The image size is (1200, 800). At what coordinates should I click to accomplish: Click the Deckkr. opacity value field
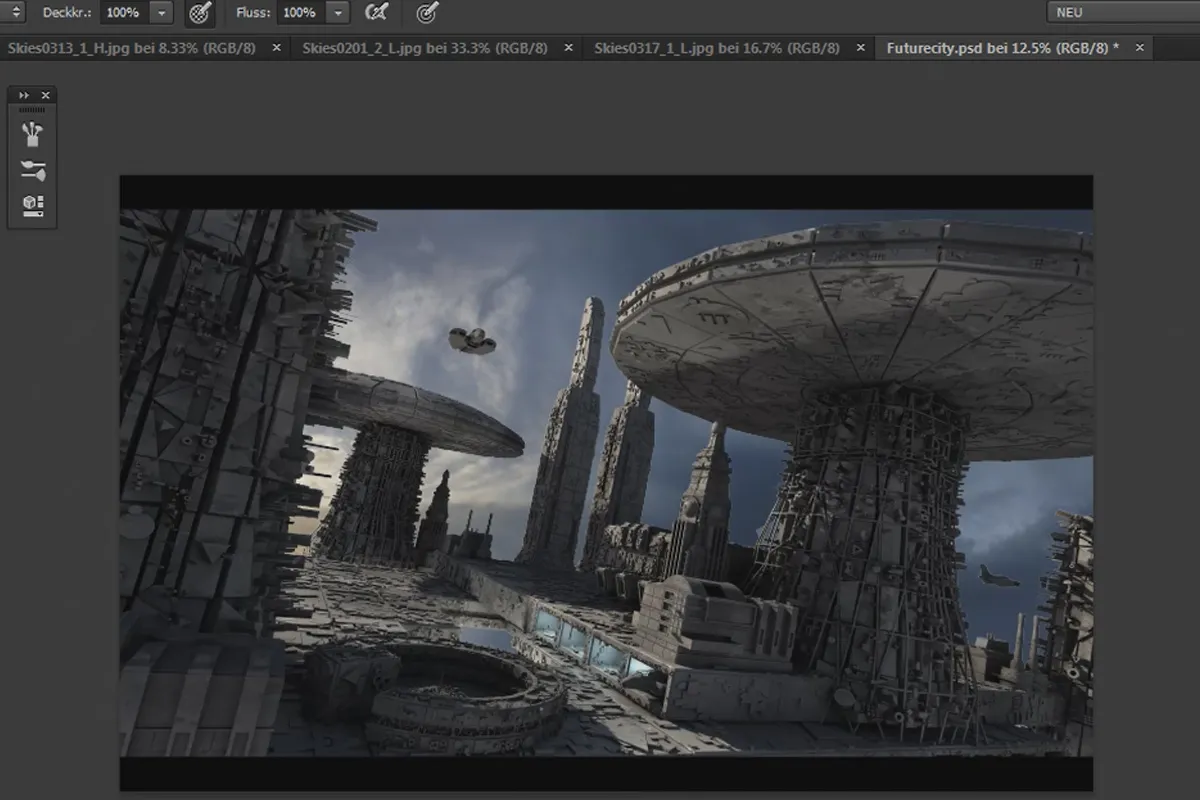pyautogui.click(x=124, y=13)
